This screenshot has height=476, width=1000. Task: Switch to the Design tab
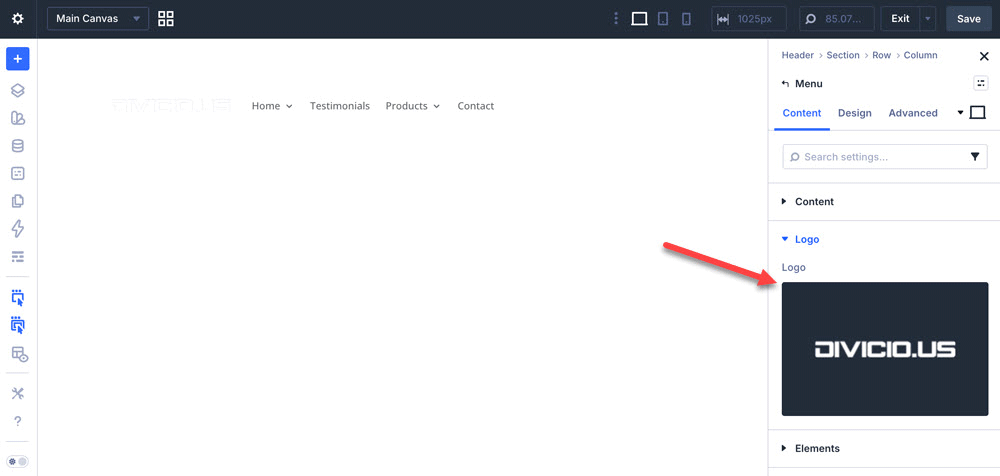click(x=855, y=113)
